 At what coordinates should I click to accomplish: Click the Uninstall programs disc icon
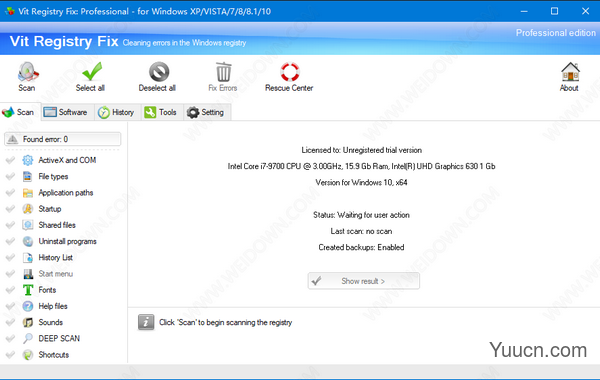28,241
